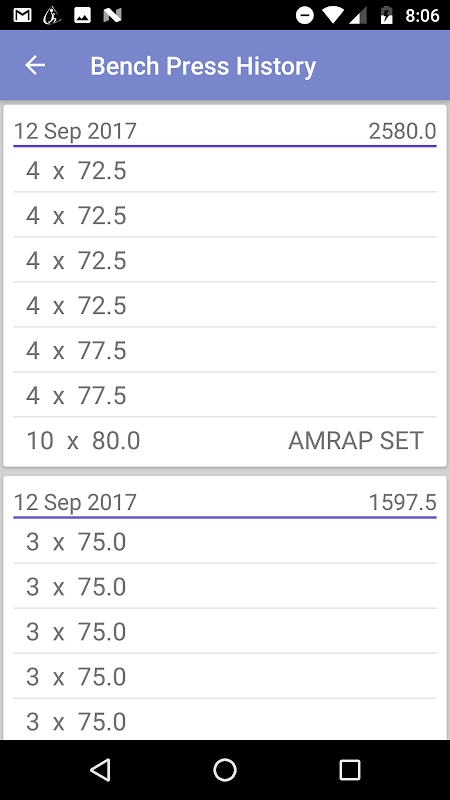Tap the N notification icon in status bar

pos(112,16)
